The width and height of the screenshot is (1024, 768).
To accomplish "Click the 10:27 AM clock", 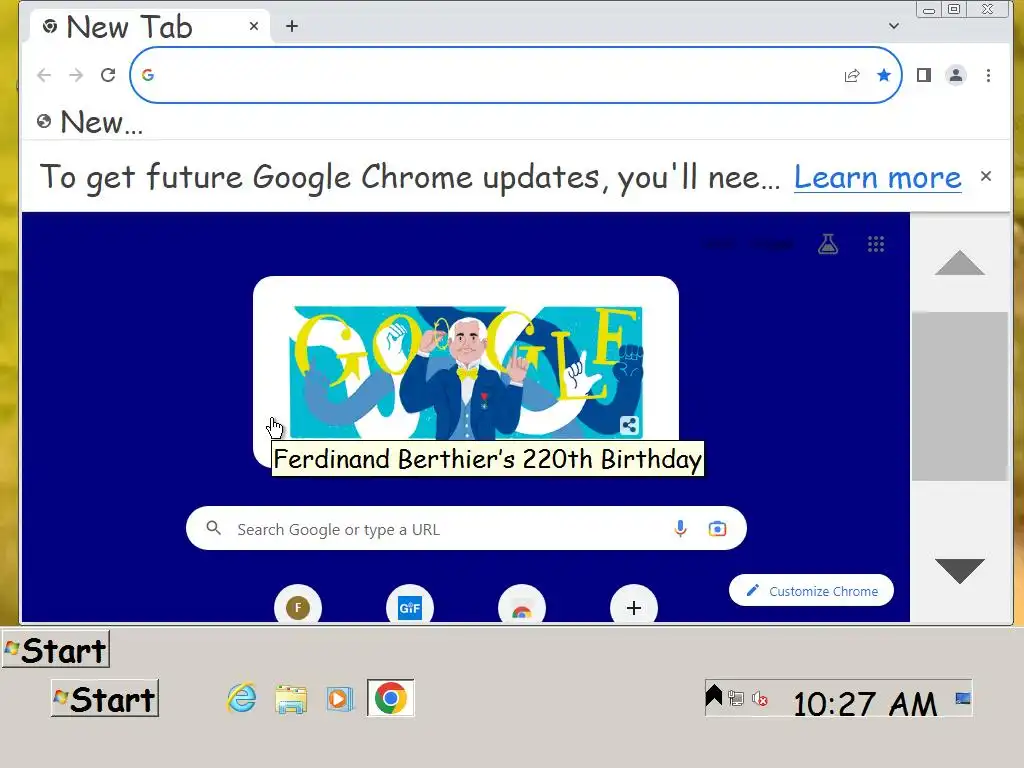I will (865, 703).
